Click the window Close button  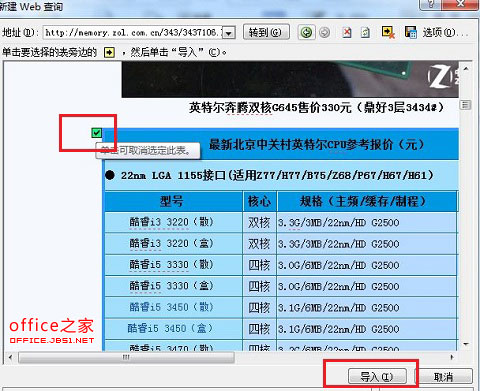[x=460, y=4]
